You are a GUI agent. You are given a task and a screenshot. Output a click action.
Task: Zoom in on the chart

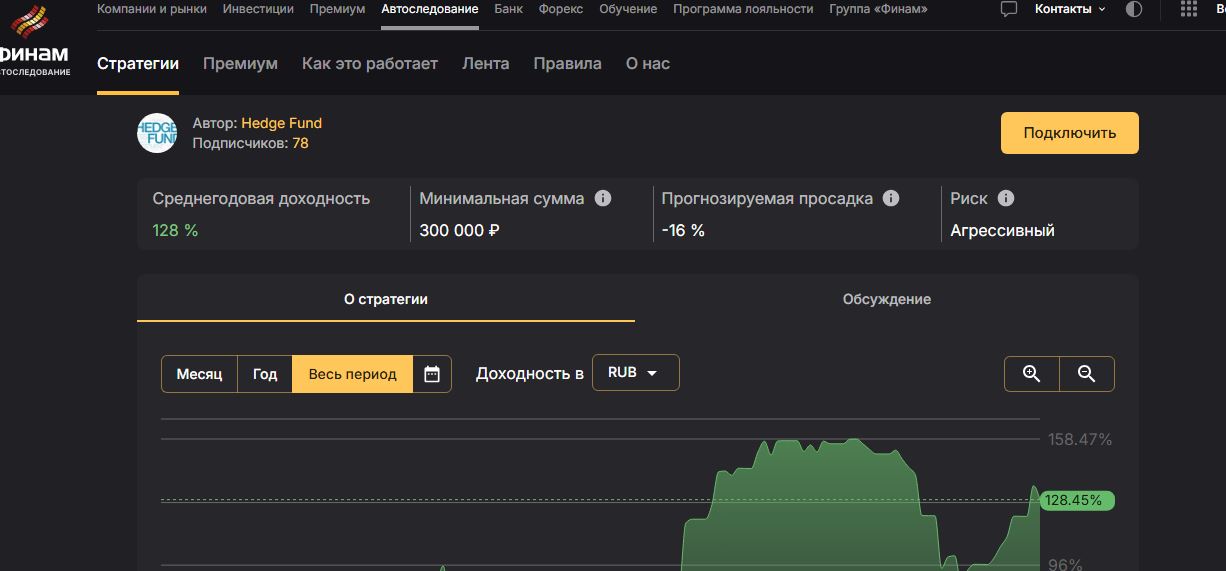click(1032, 374)
